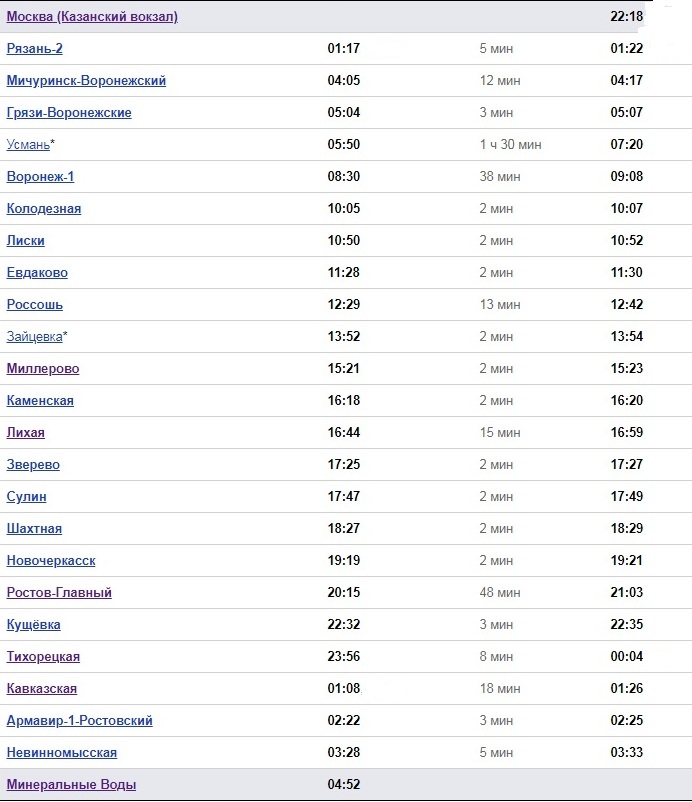
Task: Open the Воронеж-1 station link
Action: (40, 177)
